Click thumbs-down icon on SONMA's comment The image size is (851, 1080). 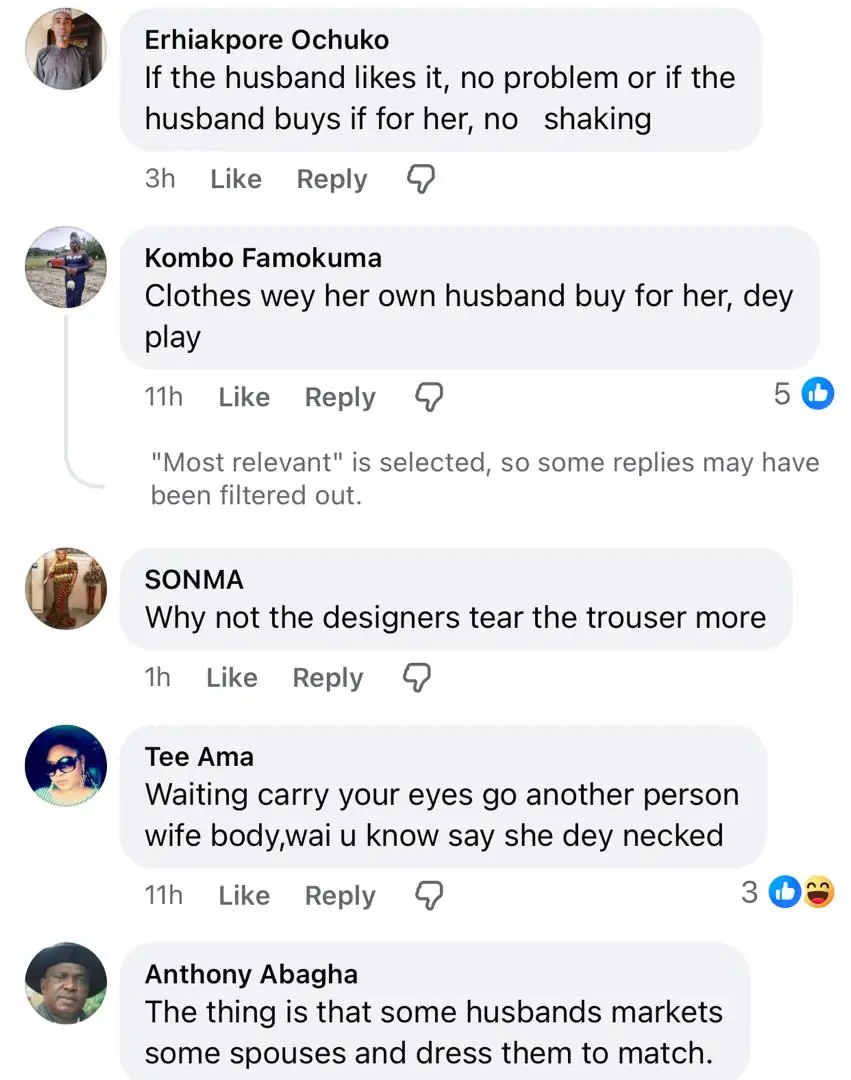(416, 678)
